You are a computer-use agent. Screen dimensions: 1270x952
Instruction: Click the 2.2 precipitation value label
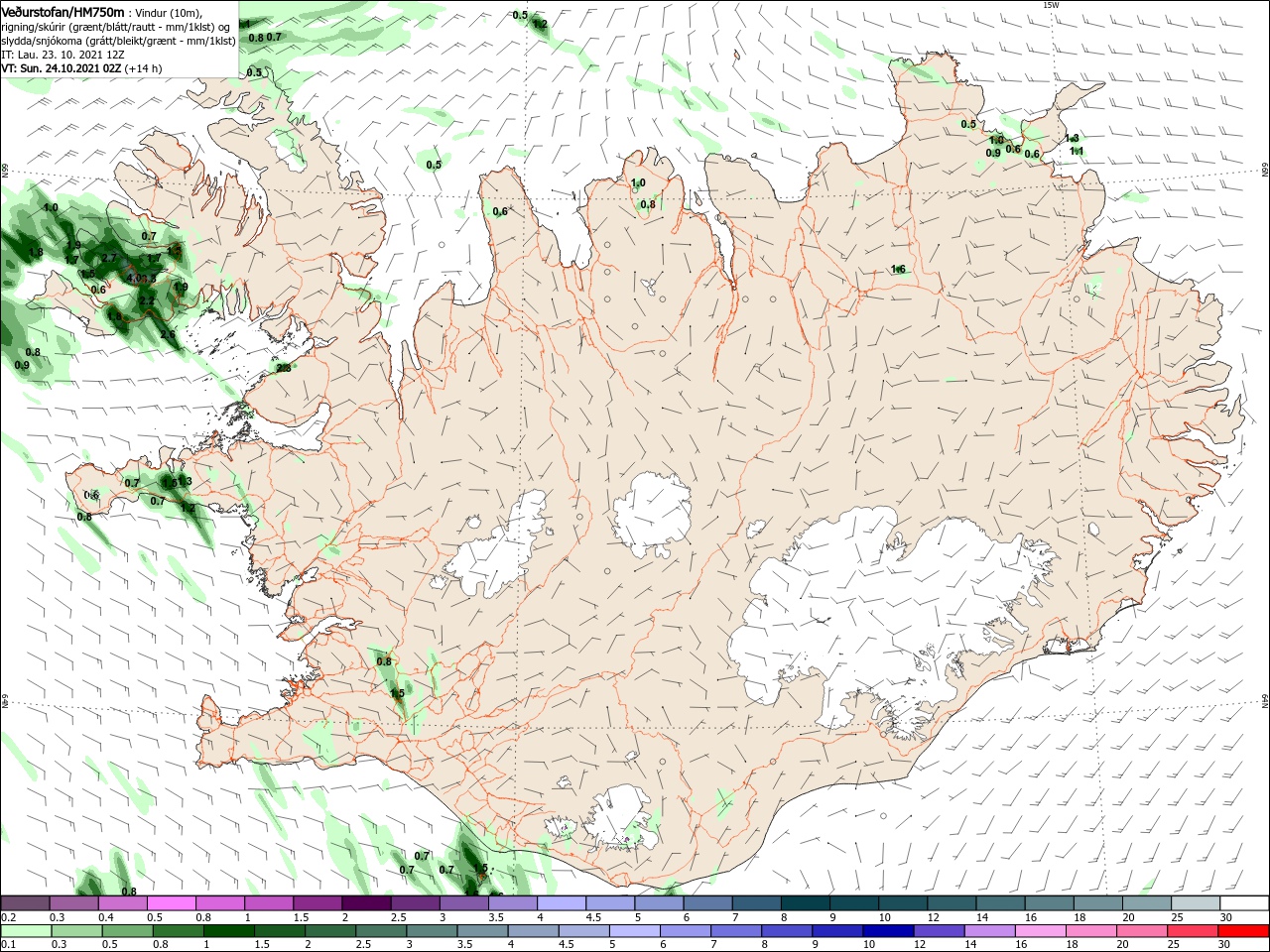[x=147, y=300]
